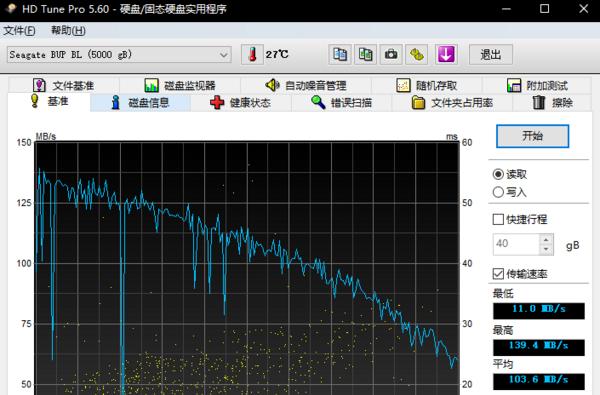Viewport: 600px width, 395px height.
Task: Increase the short stroke gB stepper value
Action: point(546,240)
